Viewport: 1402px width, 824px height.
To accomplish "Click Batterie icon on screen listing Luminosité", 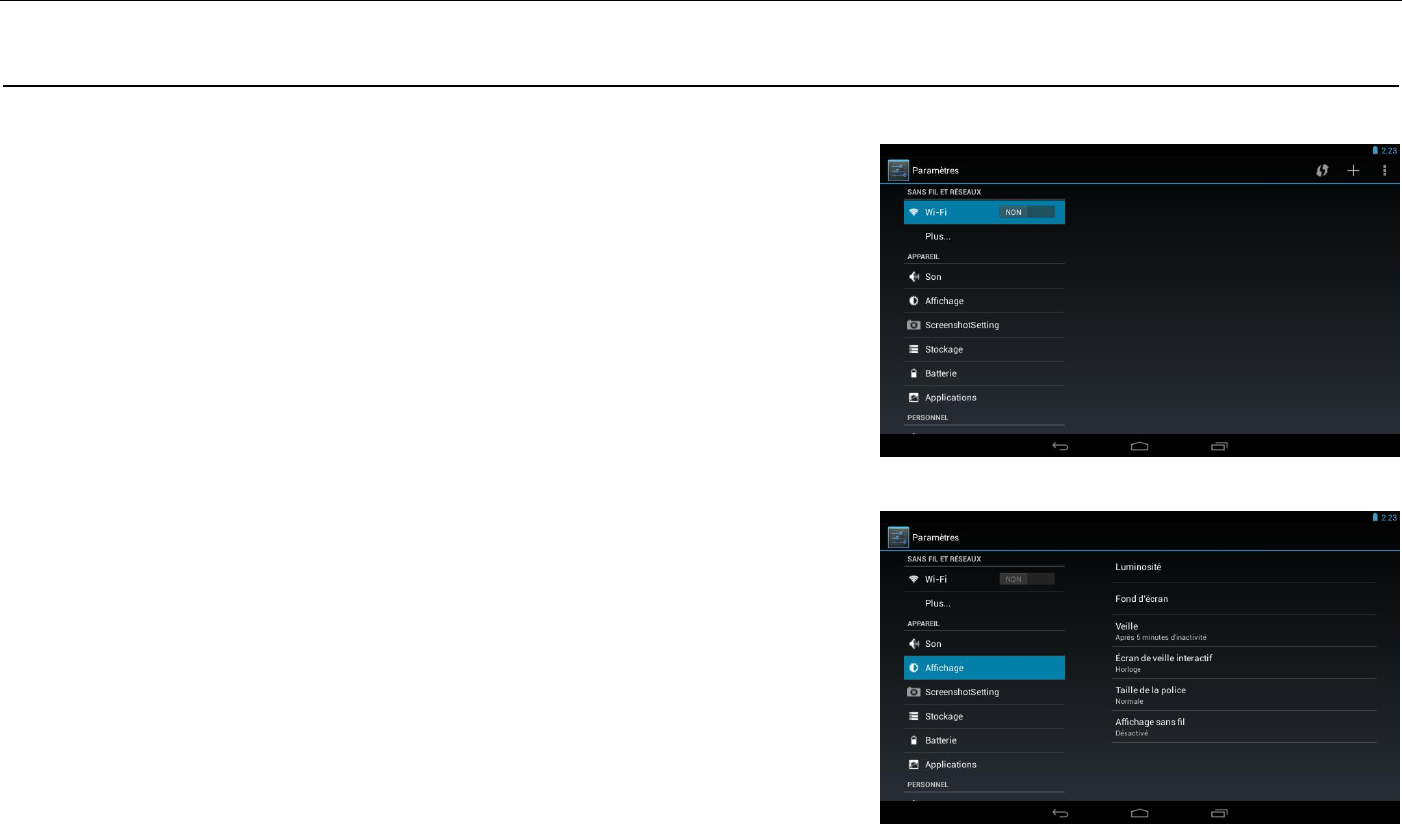I will [x=913, y=740].
